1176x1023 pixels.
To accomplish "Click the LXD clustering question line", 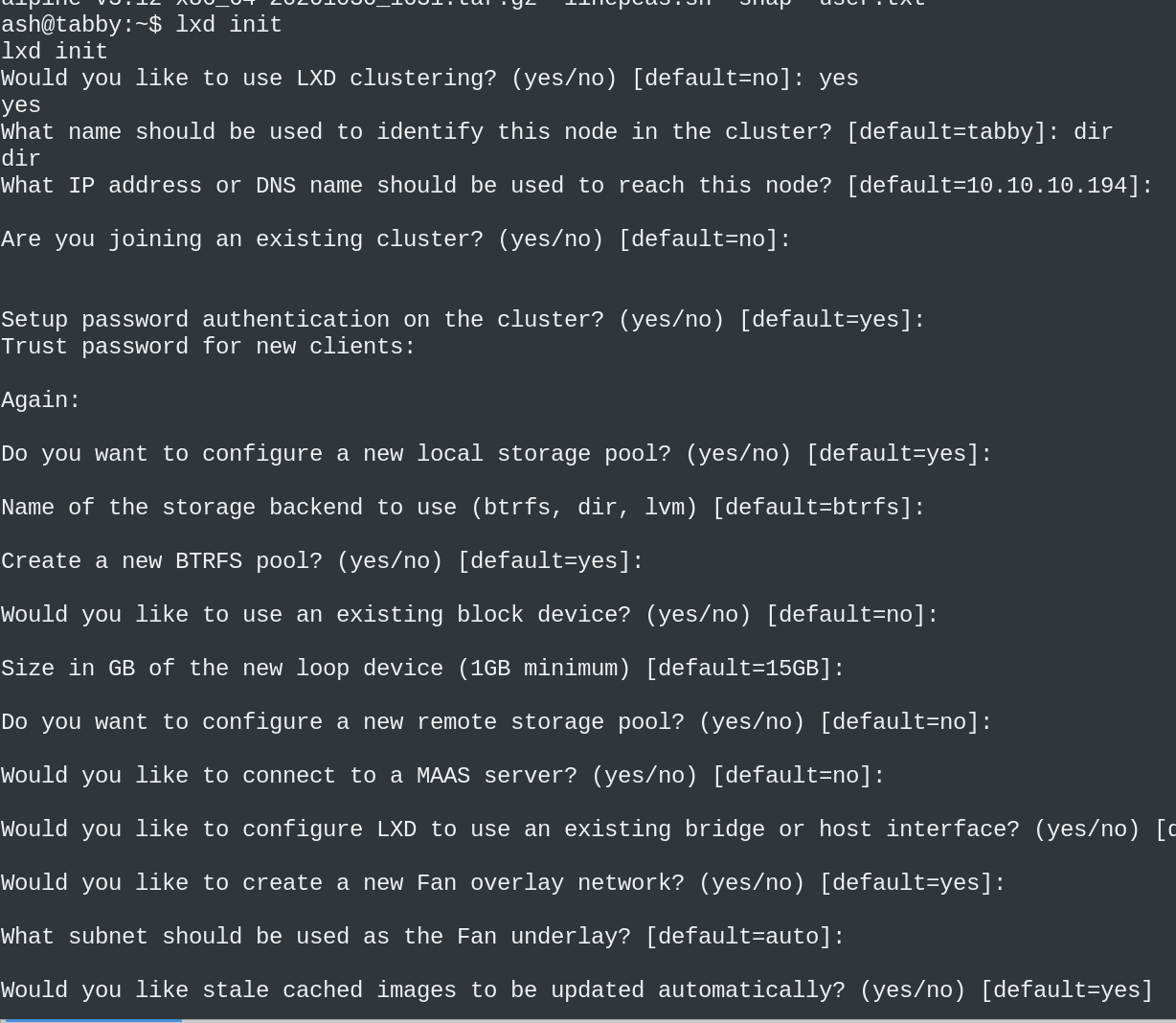I will coord(429,78).
